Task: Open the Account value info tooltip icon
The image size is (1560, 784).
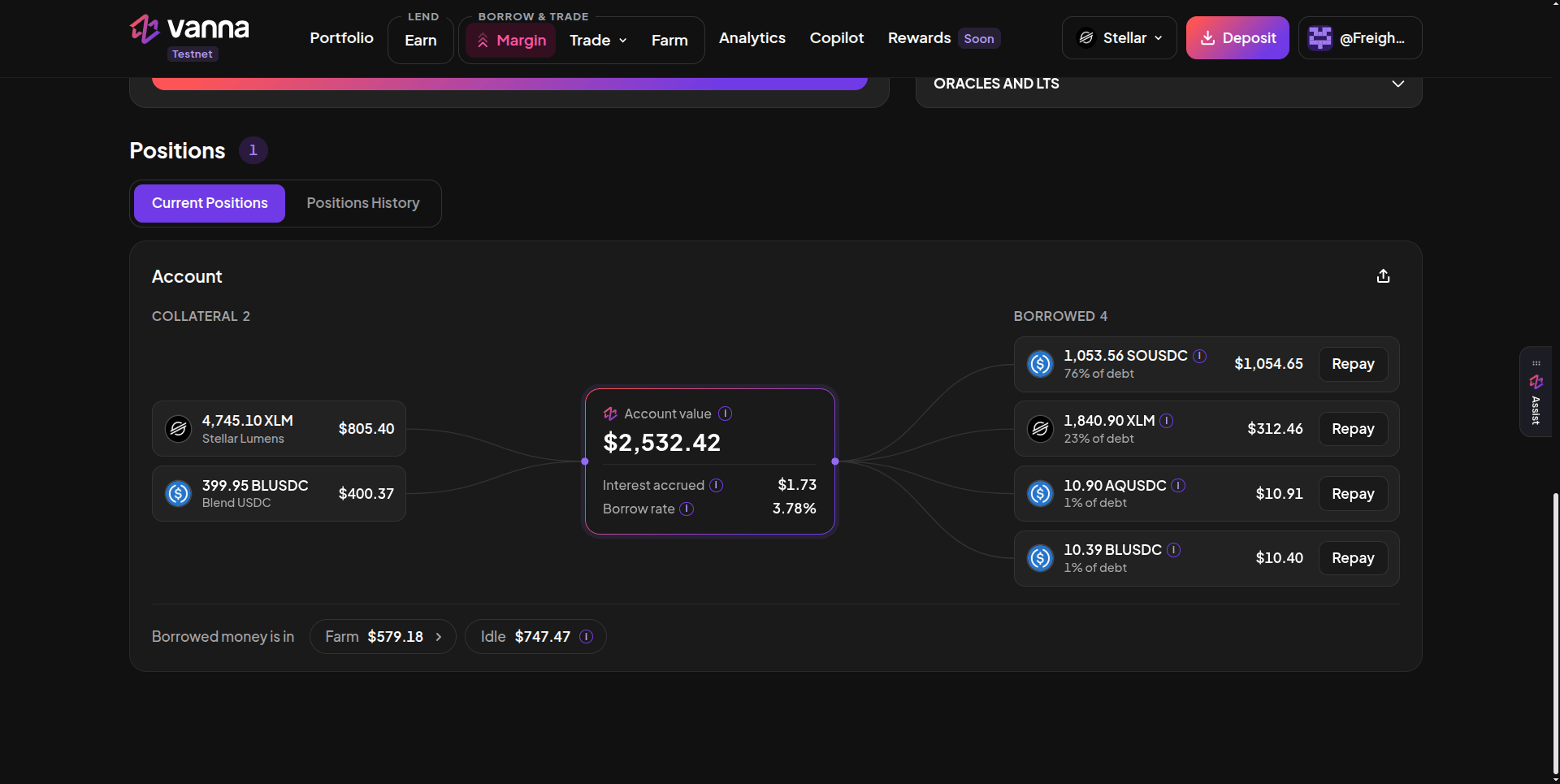Action: coord(726,414)
